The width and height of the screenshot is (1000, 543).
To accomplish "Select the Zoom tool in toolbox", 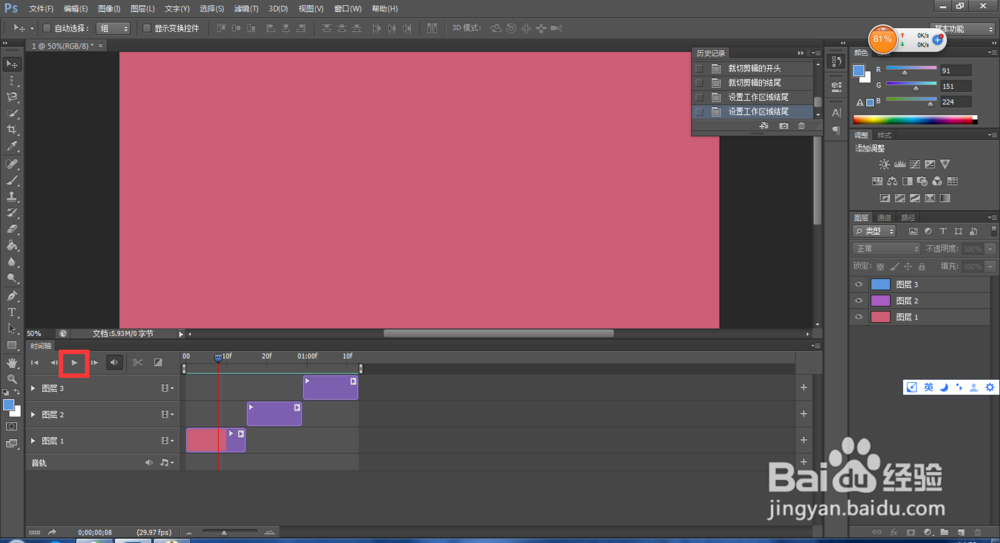I will tap(12, 378).
